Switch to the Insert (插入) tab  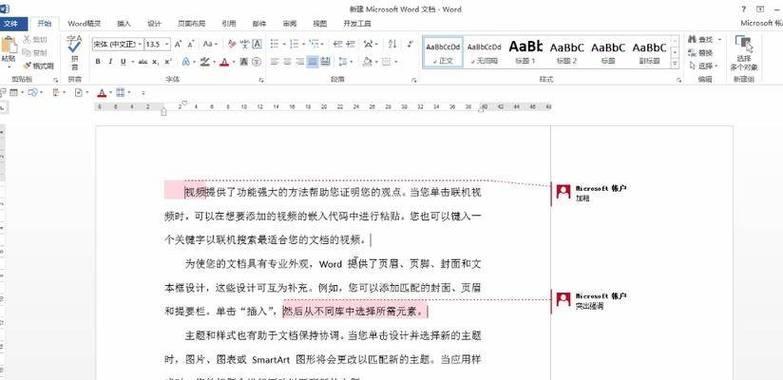[x=124, y=23]
